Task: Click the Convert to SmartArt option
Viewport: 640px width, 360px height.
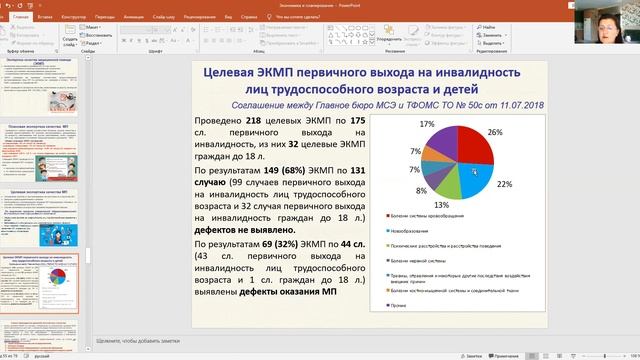Action: coord(289,43)
